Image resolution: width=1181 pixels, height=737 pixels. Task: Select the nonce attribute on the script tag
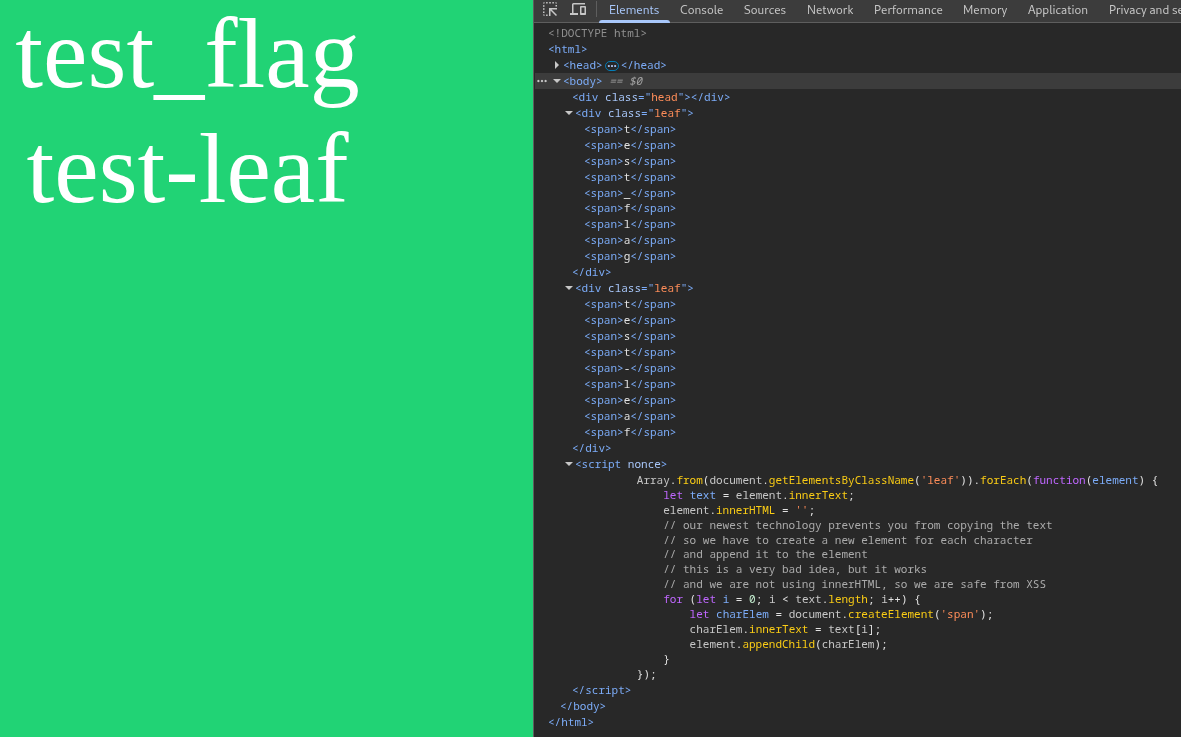tap(645, 464)
